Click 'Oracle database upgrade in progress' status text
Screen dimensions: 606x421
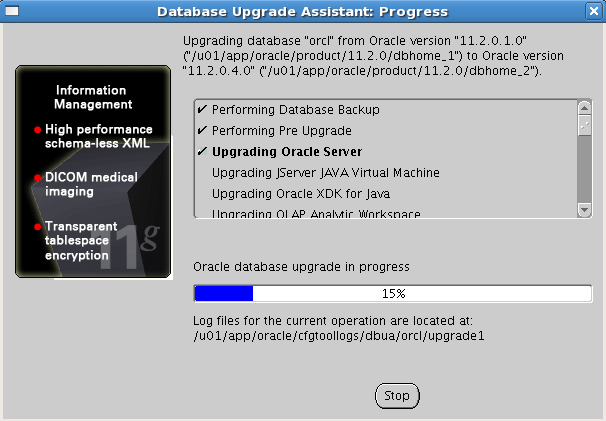[x=301, y=267]
